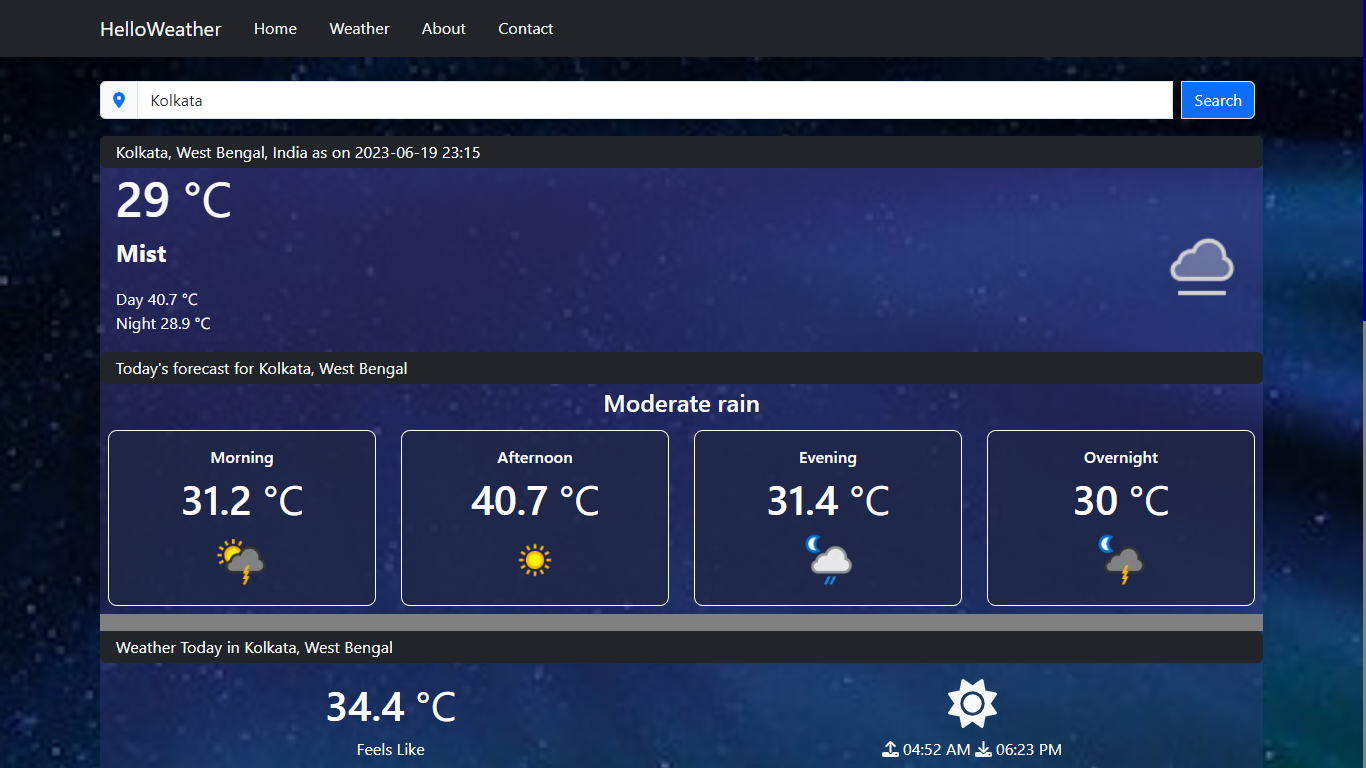Select the Morning forecast card
Viewport: 1366px width, 768px height.
click(x=242, y=517)
